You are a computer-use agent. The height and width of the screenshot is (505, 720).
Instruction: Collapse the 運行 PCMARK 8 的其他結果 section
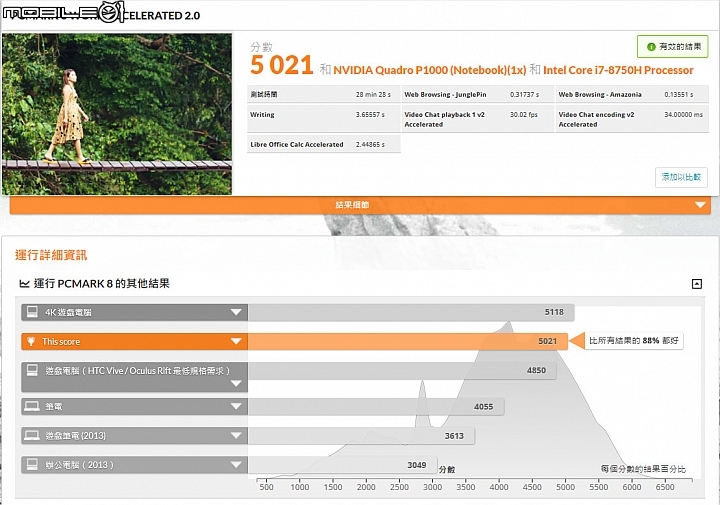click(697, 284)
